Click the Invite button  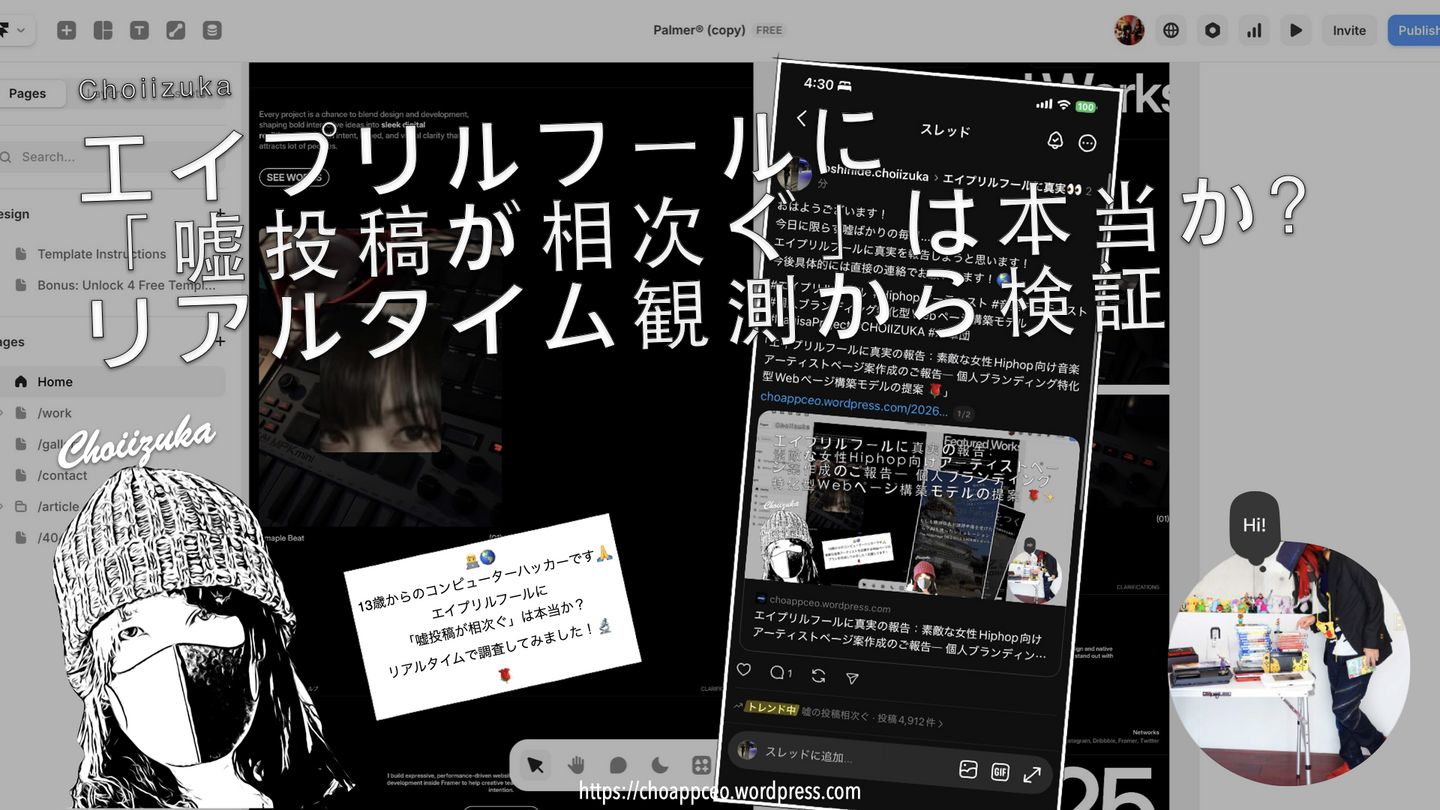click(1349, 30)
